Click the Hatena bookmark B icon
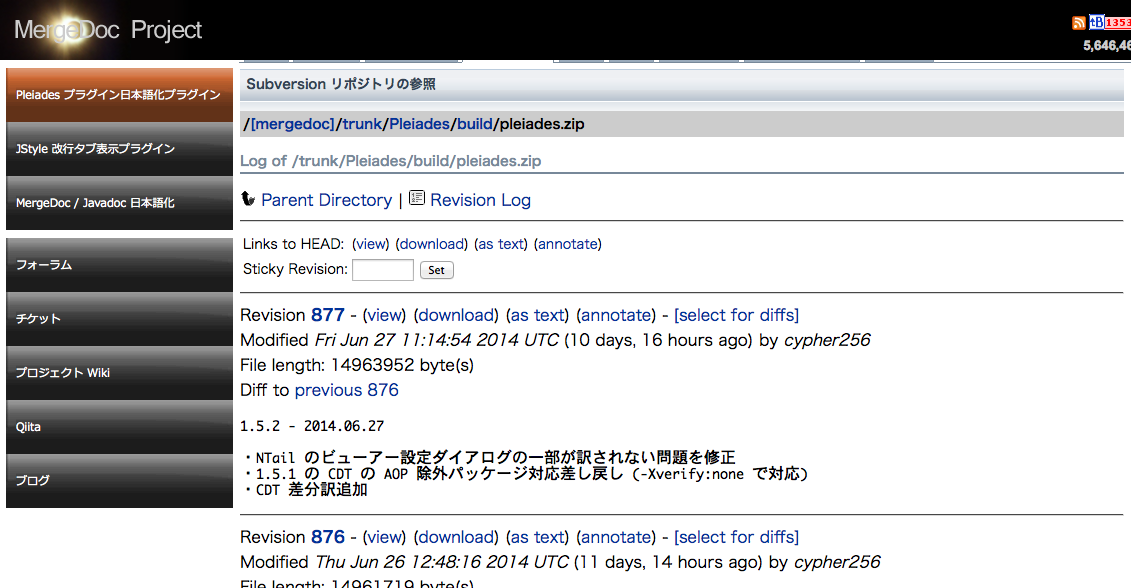The image size is (1131, 588). click(x=1096, y=22)
